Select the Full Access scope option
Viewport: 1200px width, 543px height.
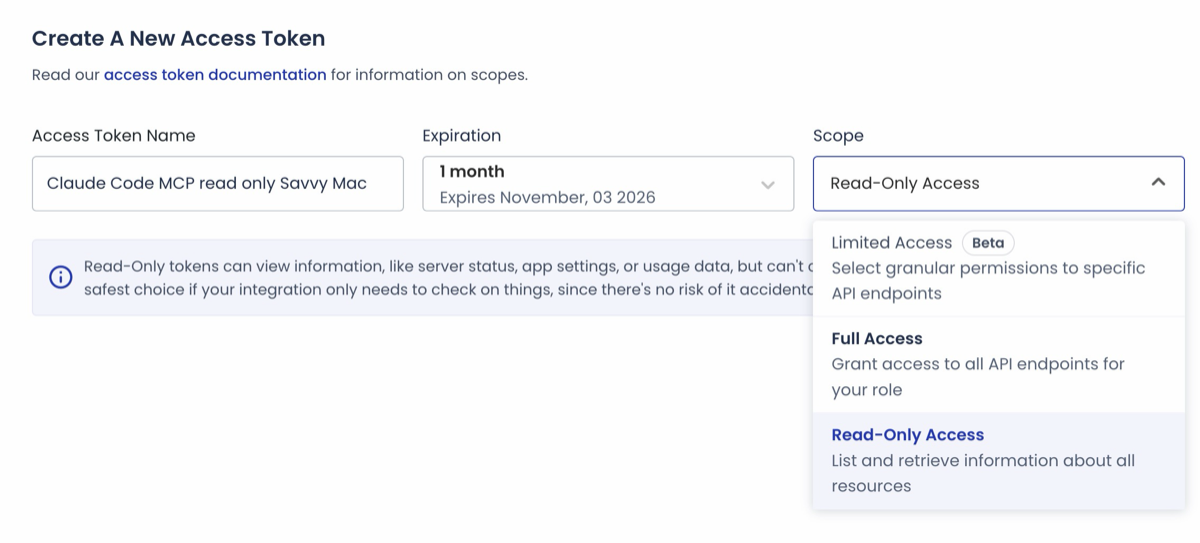point(999,364)
